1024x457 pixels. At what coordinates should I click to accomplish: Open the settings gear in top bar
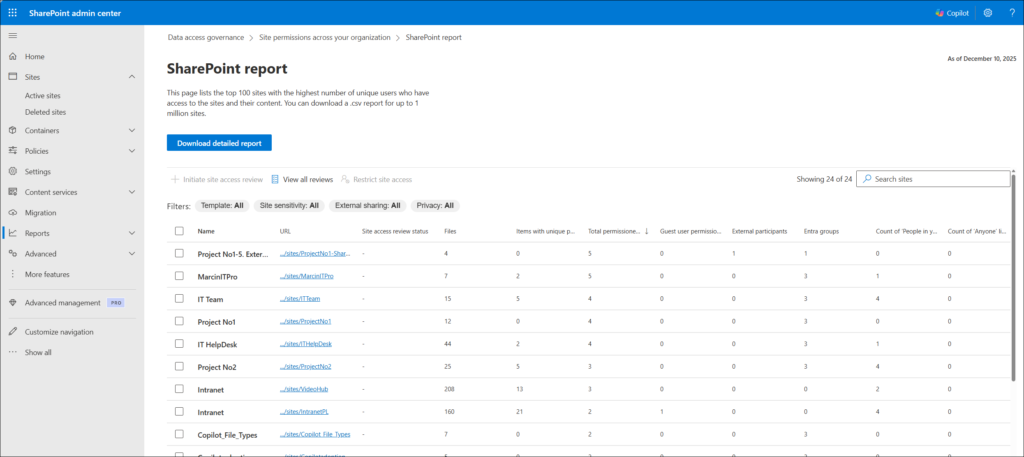[987, 12]
